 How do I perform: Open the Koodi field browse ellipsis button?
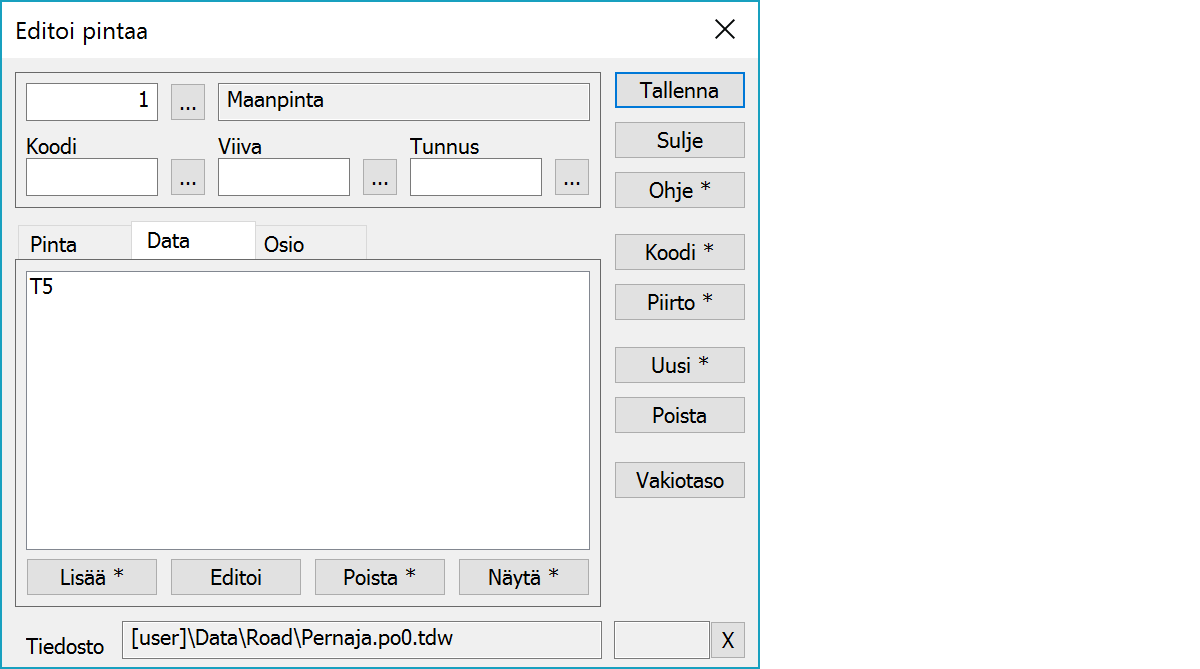point(188,178)
